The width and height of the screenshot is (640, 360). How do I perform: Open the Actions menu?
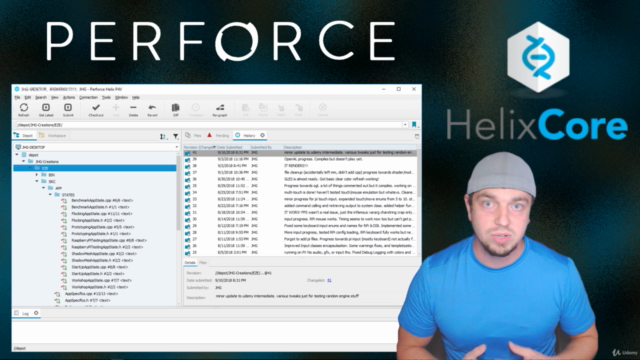point(69,98)
